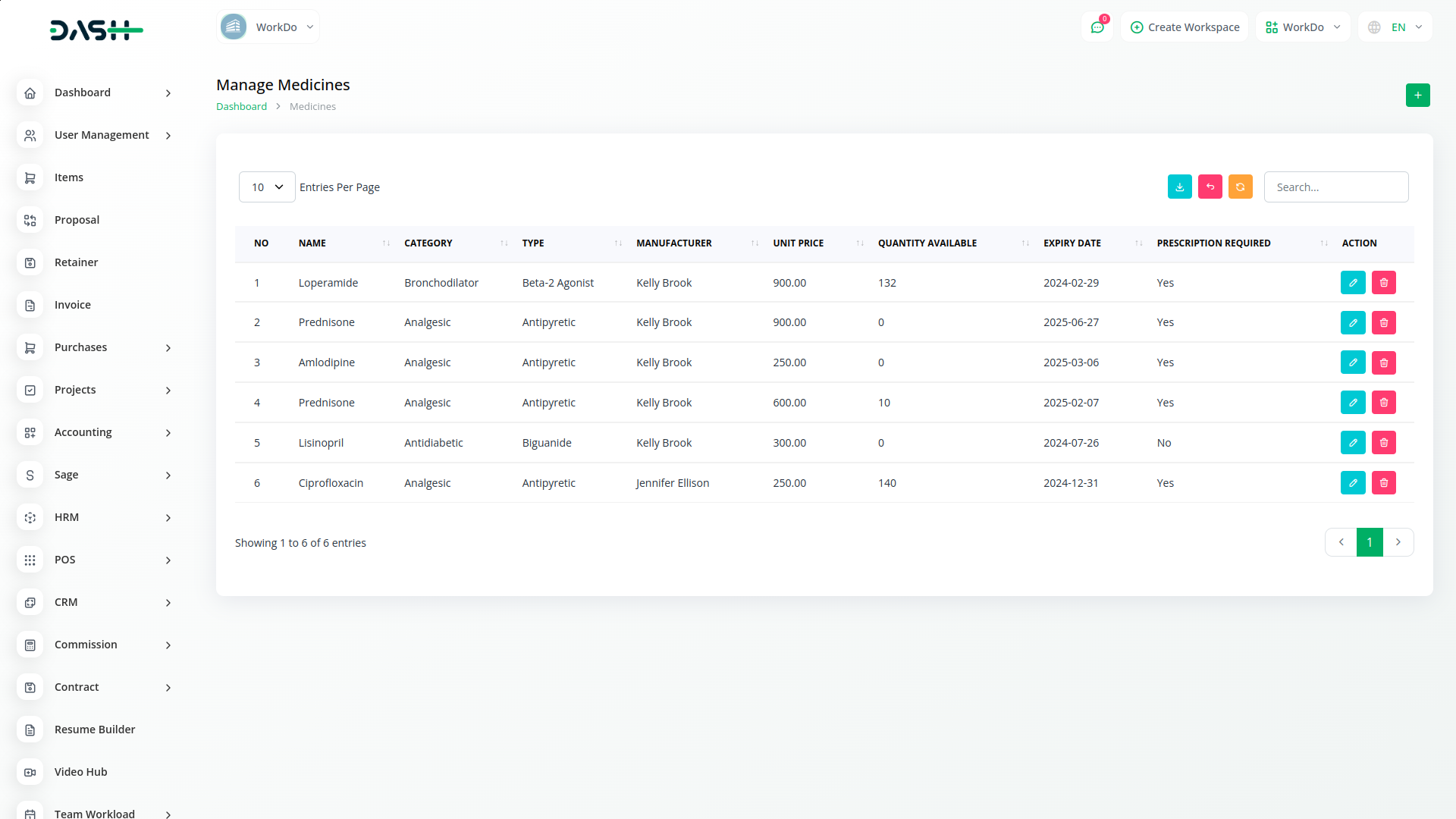Delete the Ciprofloxacin medicine row
1456x819 pixels.
(1383, 483)
